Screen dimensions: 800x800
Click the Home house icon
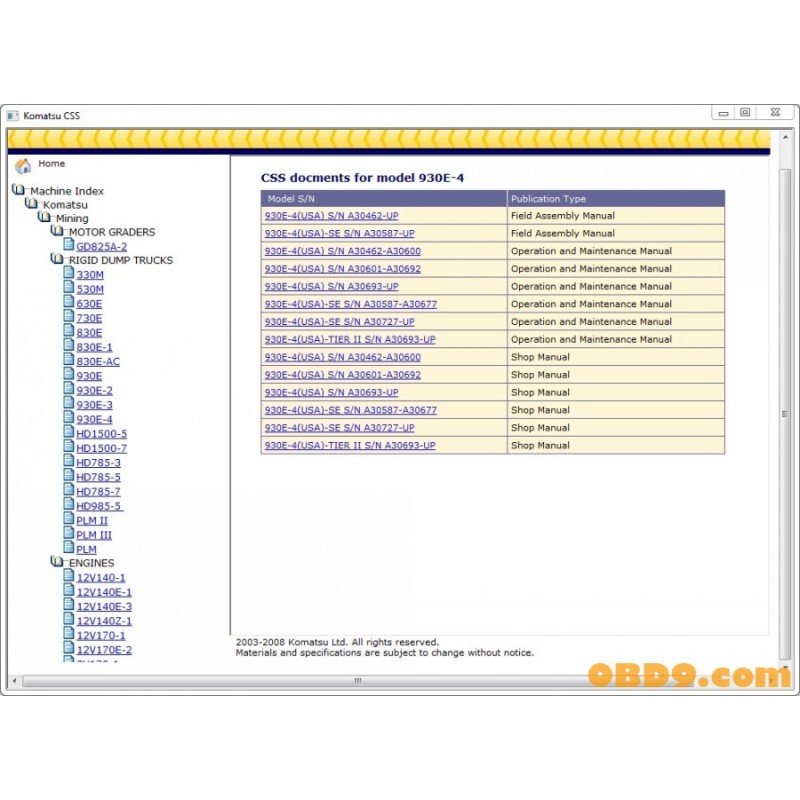(x=22, y=165)
